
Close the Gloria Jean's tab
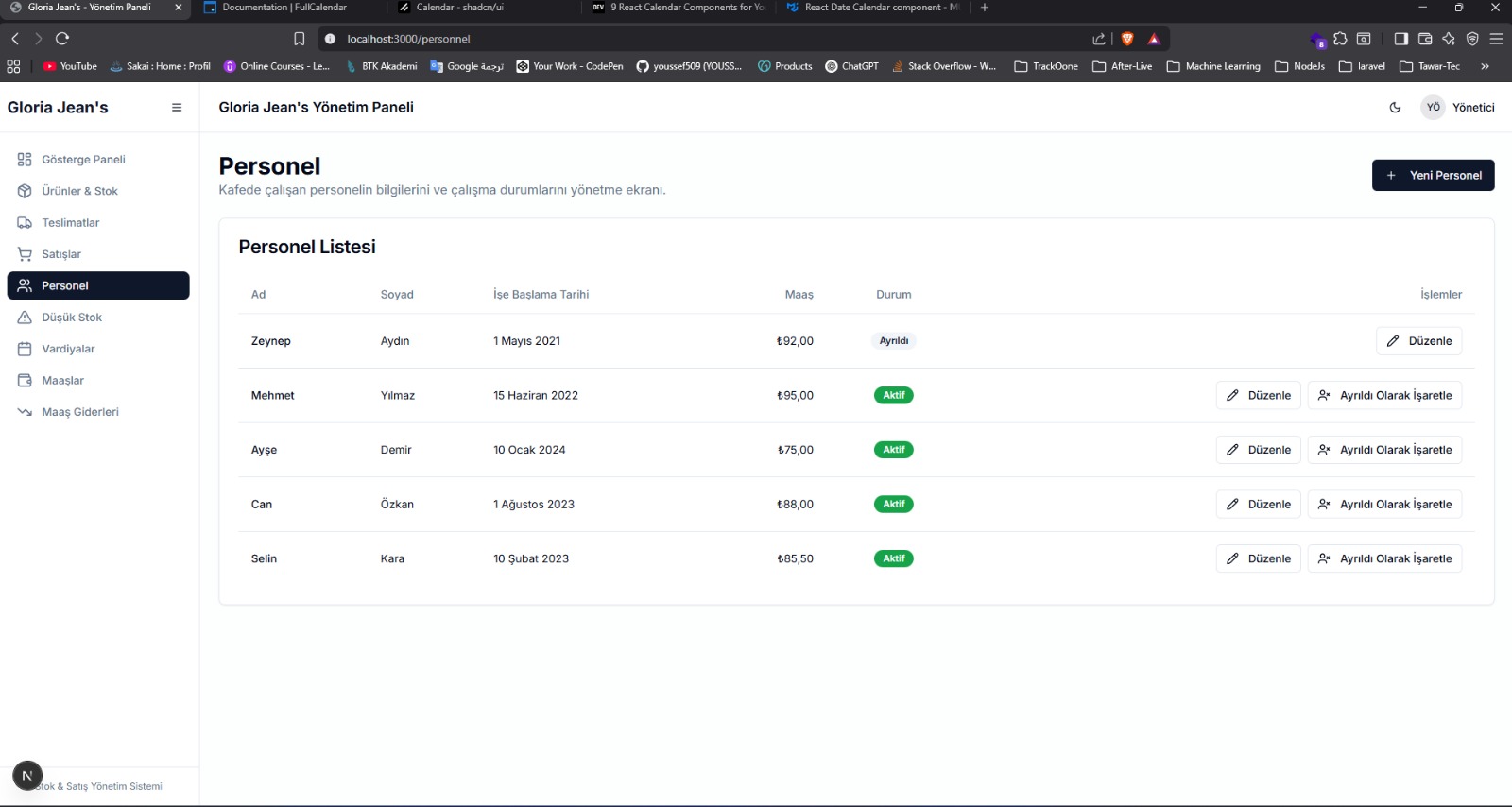[178, 8]
